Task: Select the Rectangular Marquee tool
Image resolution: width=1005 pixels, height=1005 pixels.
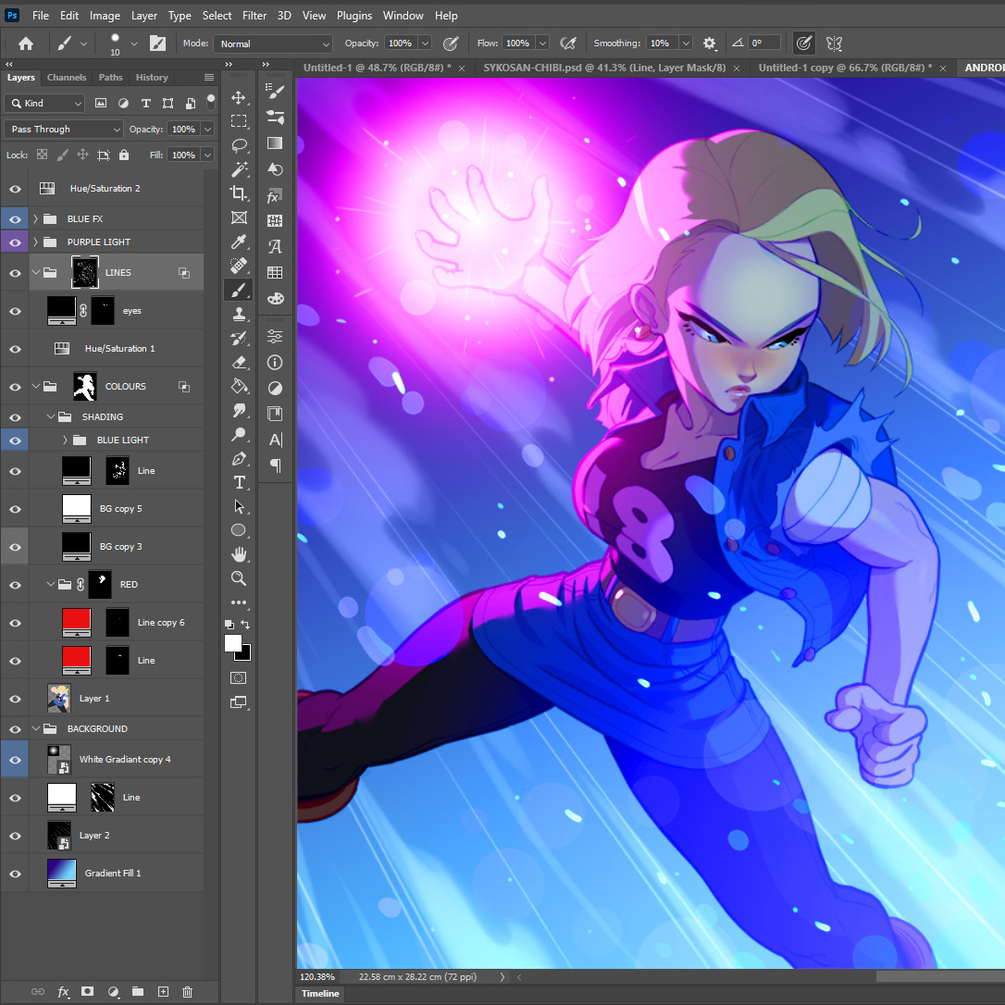Action: pos(238,121)
